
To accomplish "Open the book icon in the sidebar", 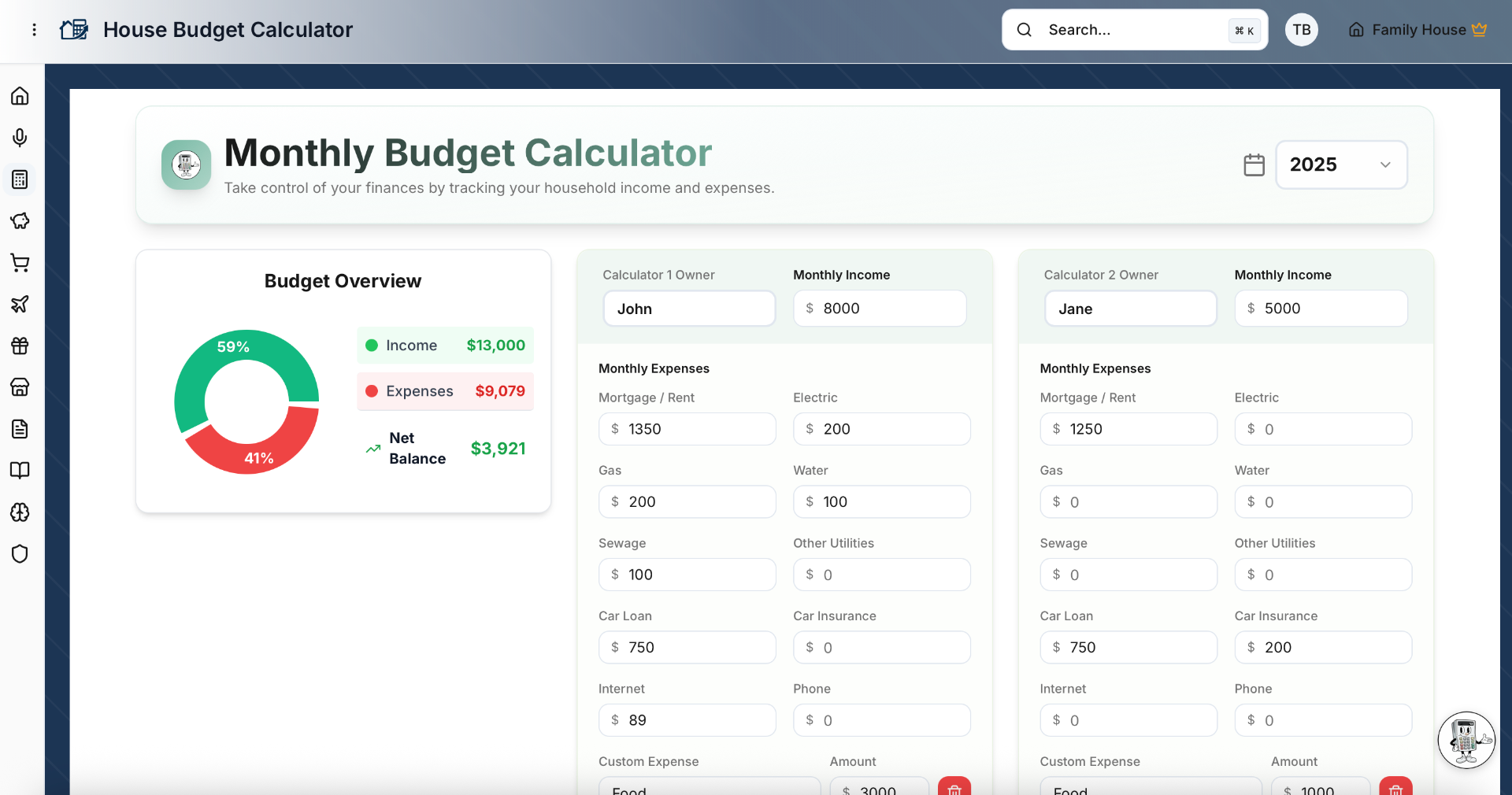I will [x=20, y=470].
